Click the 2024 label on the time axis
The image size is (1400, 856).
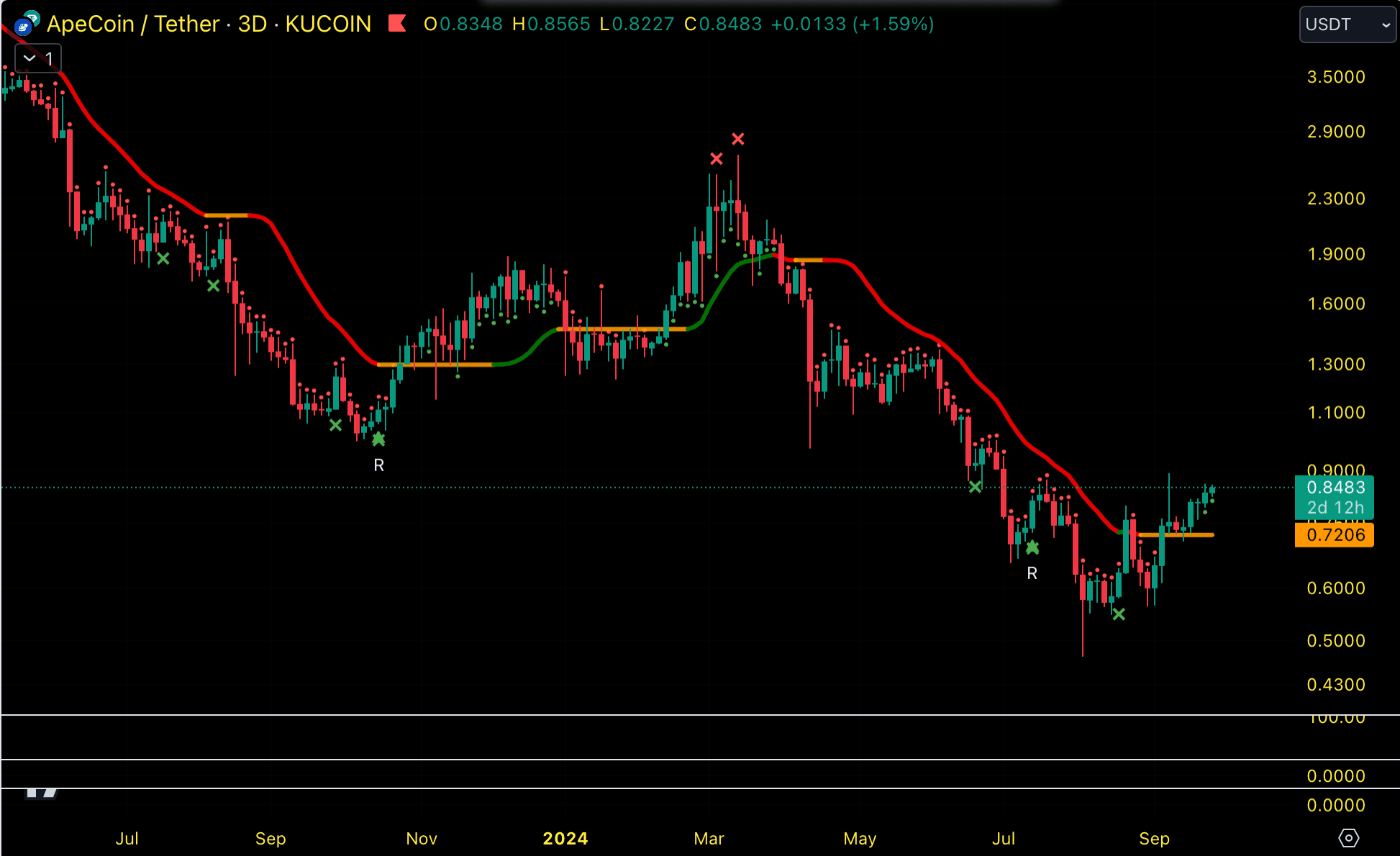coord(565,839)
